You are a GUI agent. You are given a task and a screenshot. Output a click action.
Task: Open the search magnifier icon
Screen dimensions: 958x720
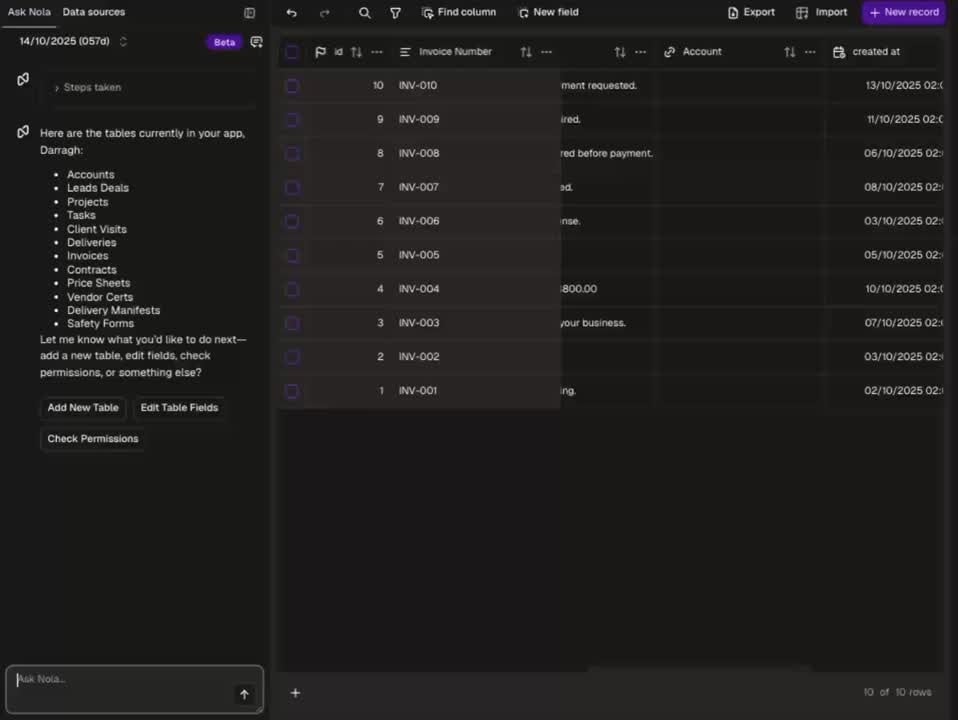[364, 13]
